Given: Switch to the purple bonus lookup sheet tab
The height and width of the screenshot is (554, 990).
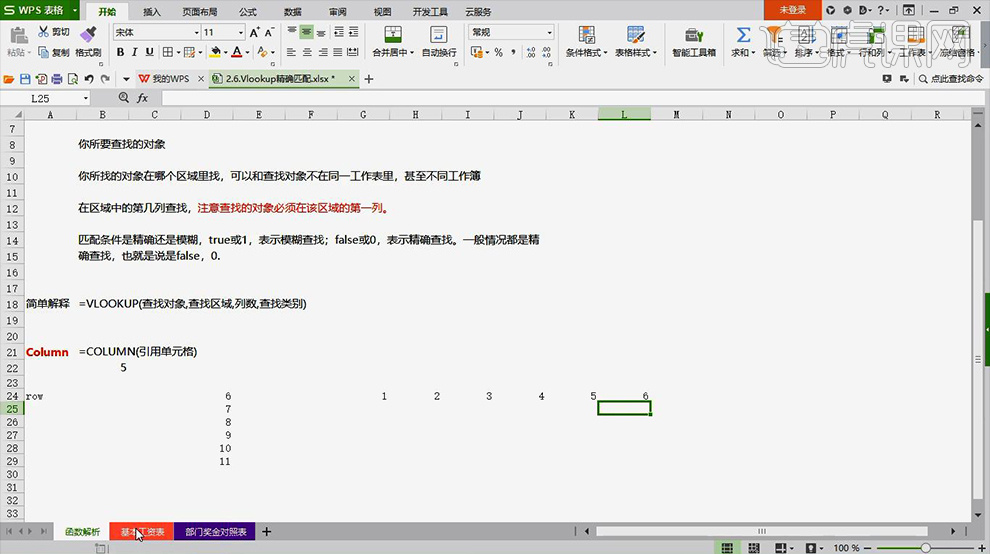Looking at the screenshot, I should (215, 532).
